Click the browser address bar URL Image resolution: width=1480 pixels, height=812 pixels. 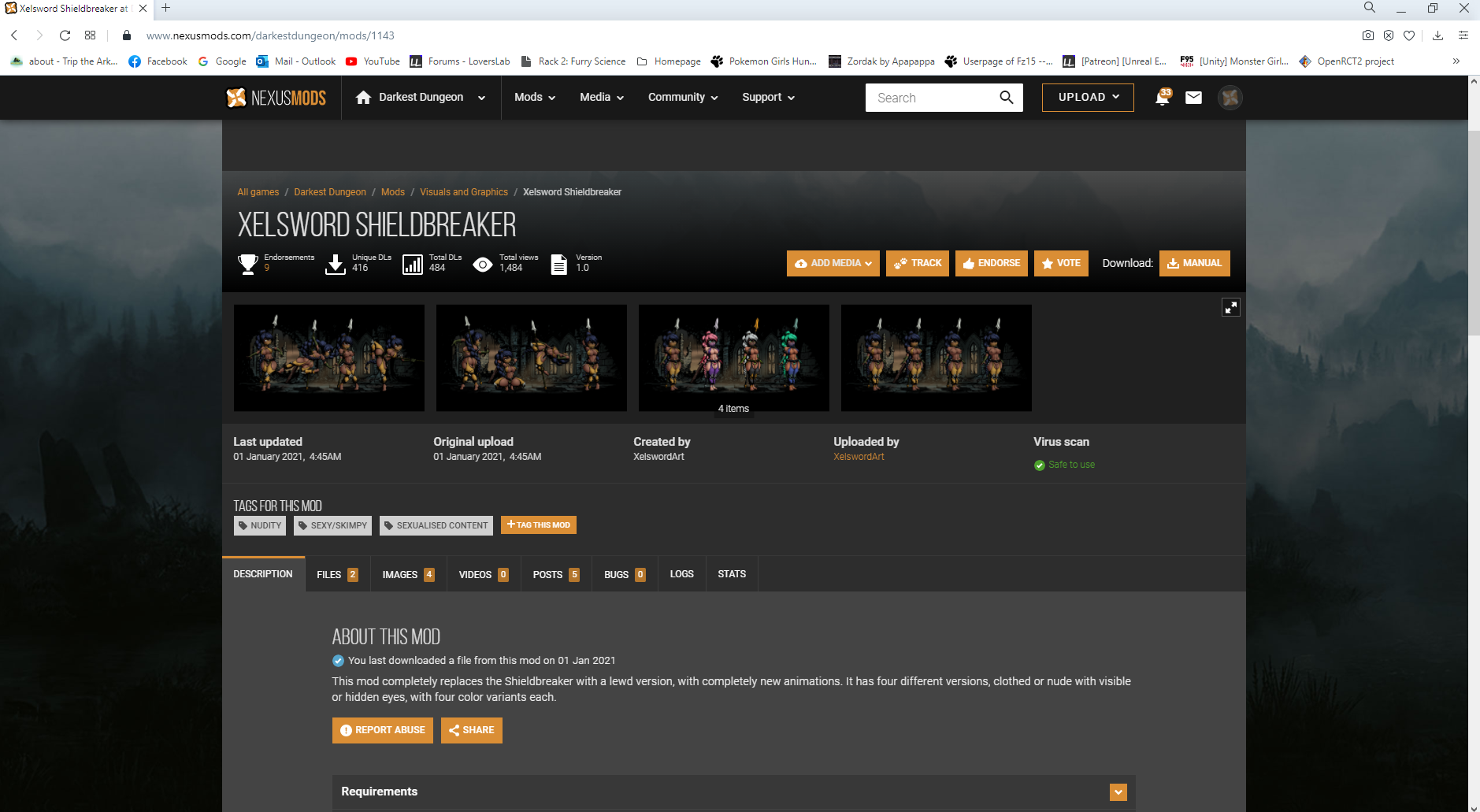click(270, 35)
